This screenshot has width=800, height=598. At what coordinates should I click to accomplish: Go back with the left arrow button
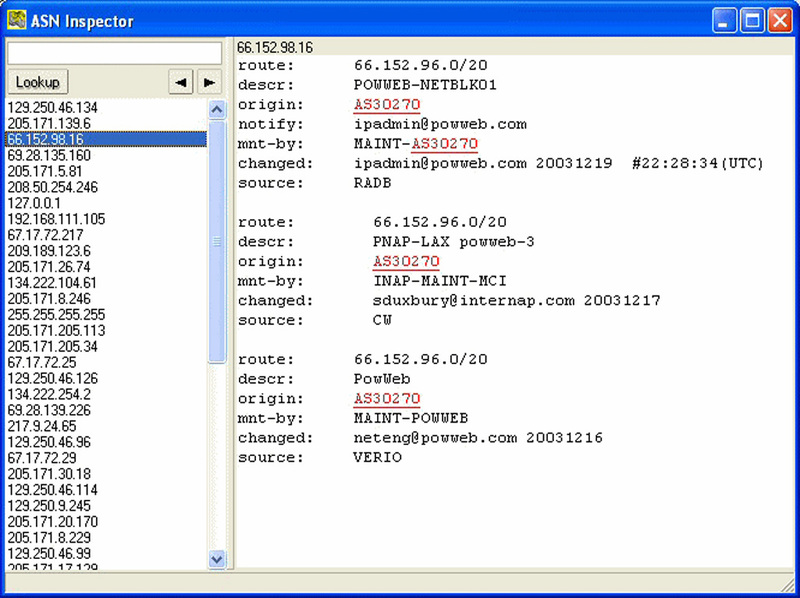181,82
